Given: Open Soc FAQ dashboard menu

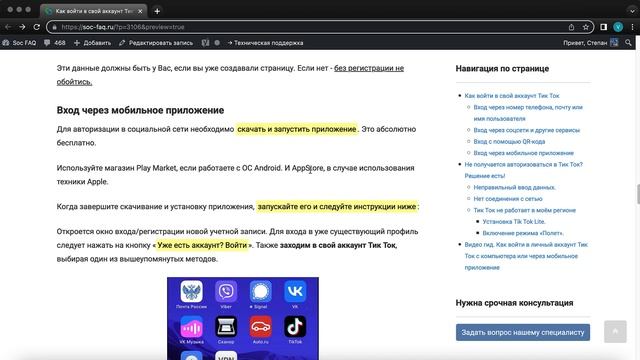Looking at the screenshot, I should [19, 42].
